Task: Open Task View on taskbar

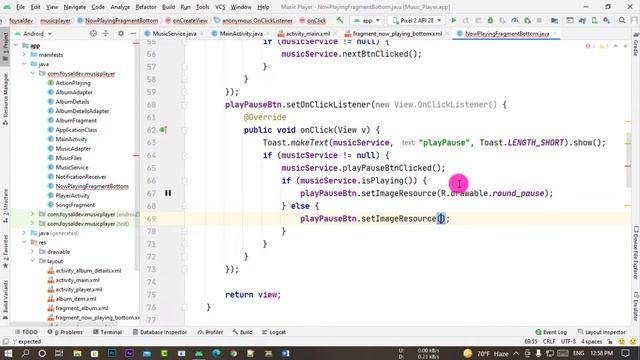Action: (x=59, y=353)
